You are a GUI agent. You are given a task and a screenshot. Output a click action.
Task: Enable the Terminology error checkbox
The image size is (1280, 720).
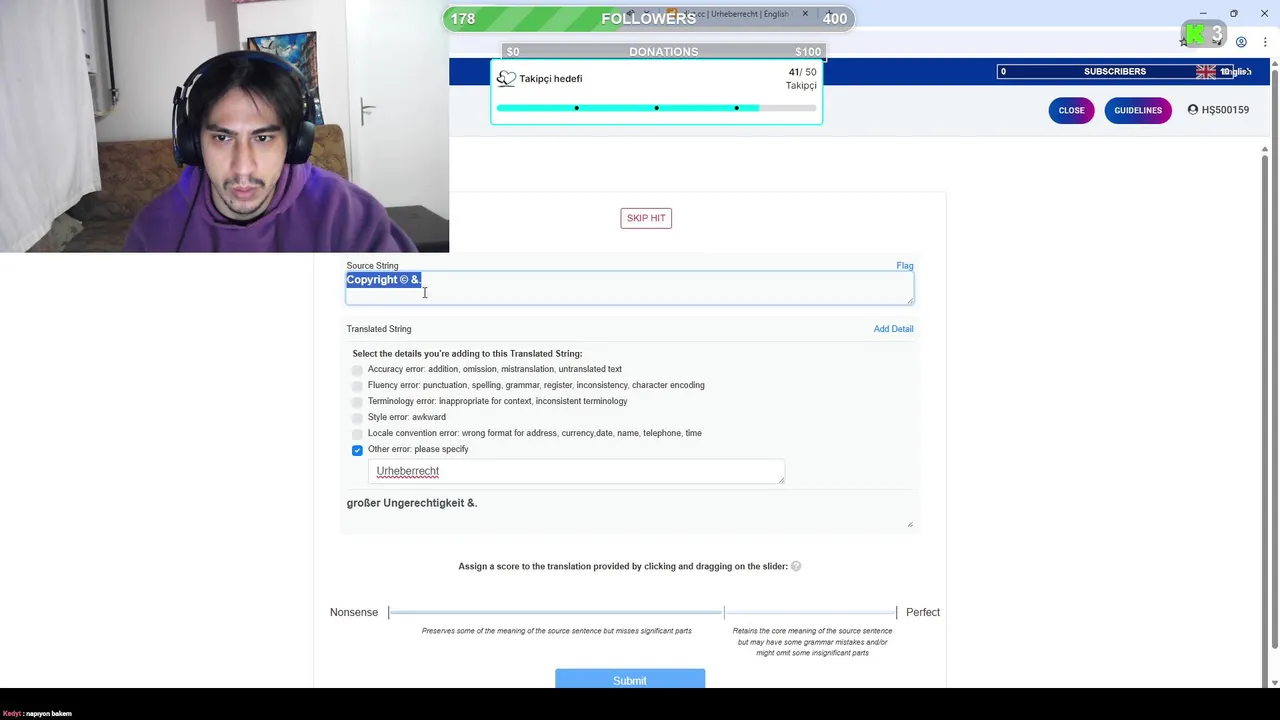357,402
